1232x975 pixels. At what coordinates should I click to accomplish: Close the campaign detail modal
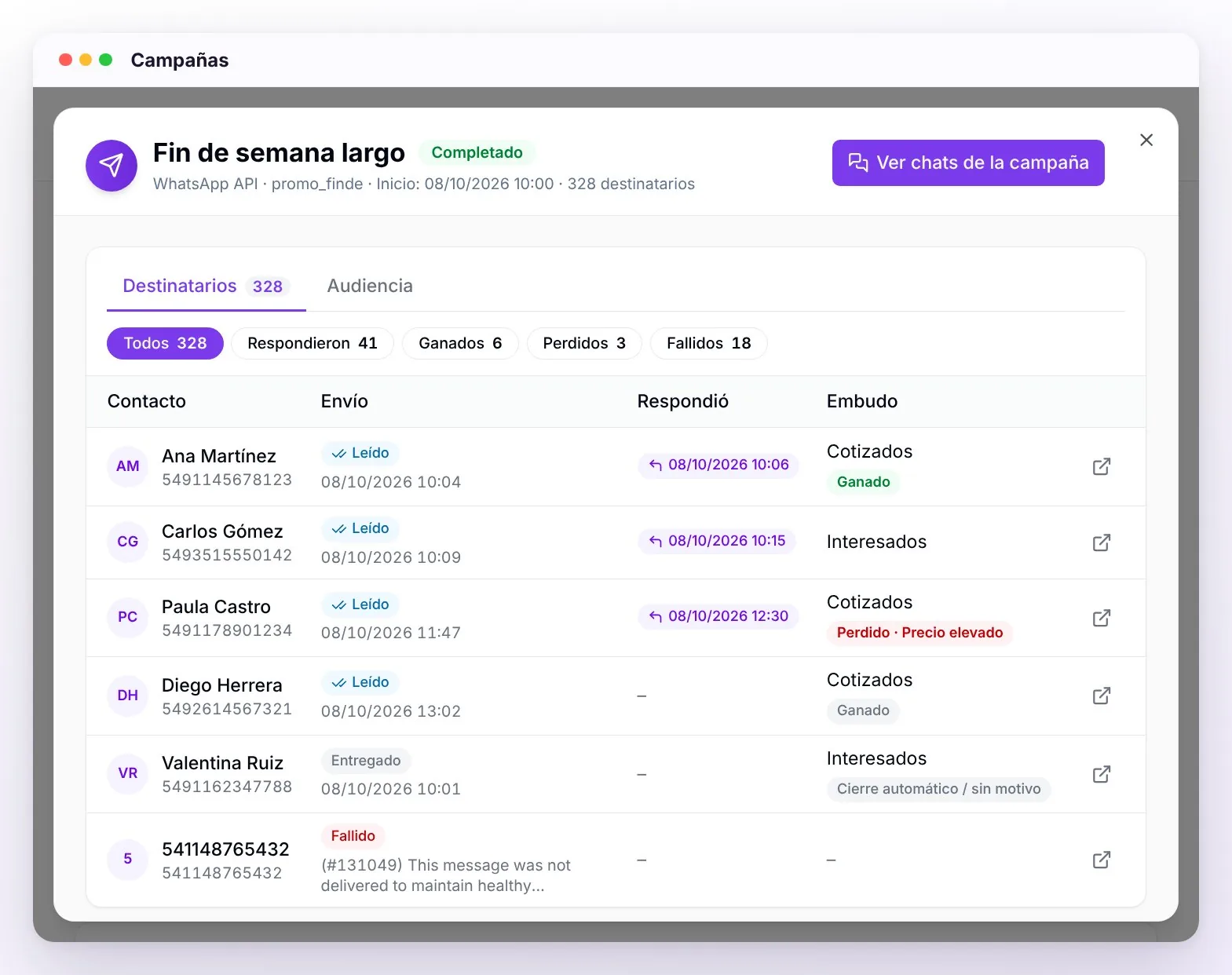pyautogui.click(x=1146, y=140)
